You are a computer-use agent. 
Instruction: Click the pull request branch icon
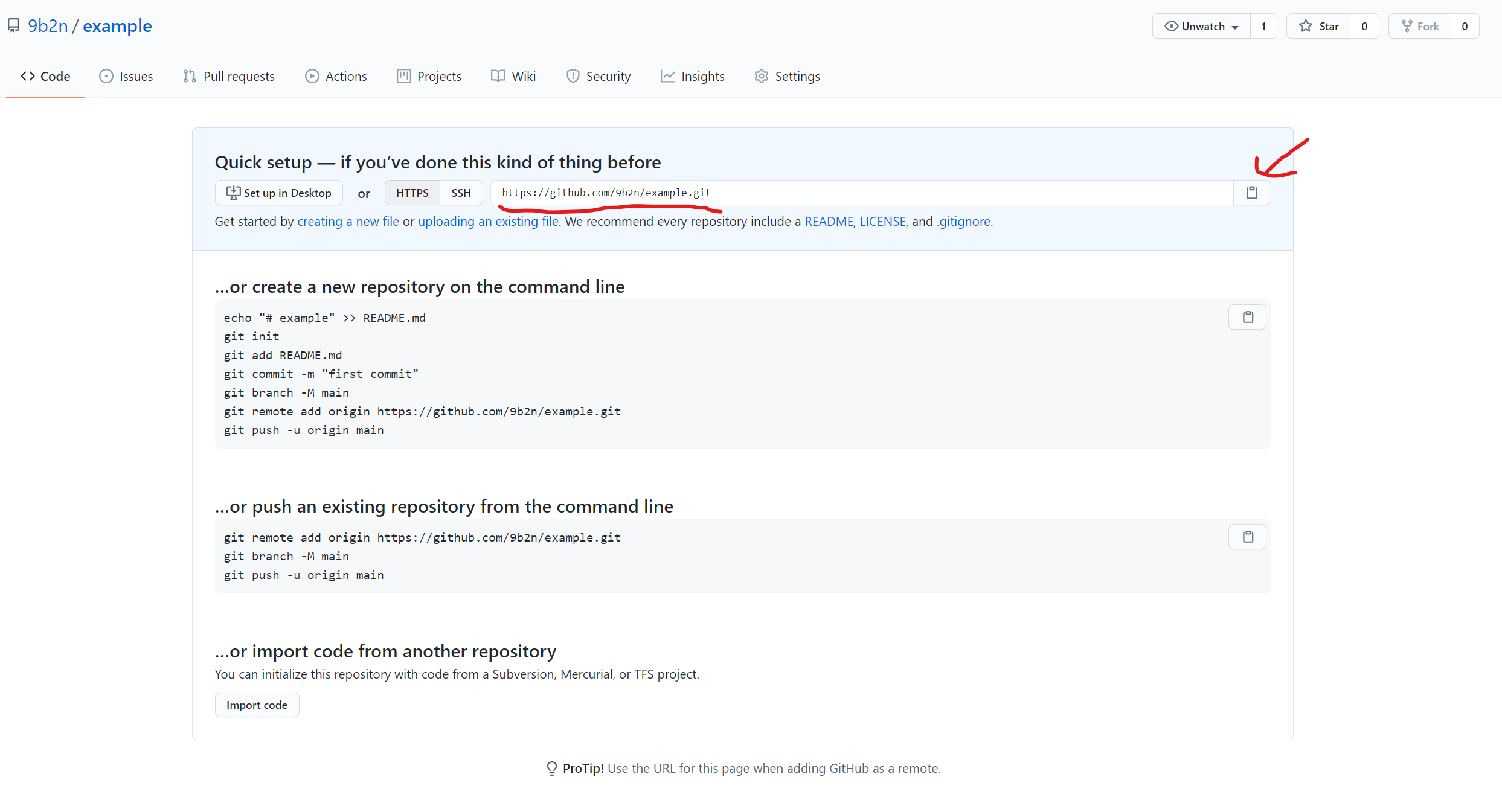pyautogui.click(x=190, y=76)
